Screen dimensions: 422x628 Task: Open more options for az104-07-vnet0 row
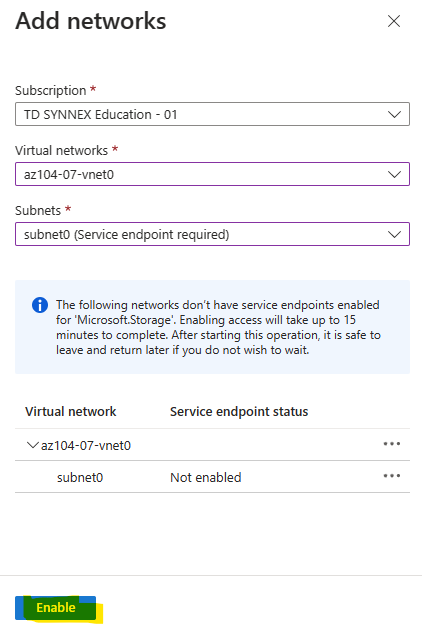coord(392,444)
